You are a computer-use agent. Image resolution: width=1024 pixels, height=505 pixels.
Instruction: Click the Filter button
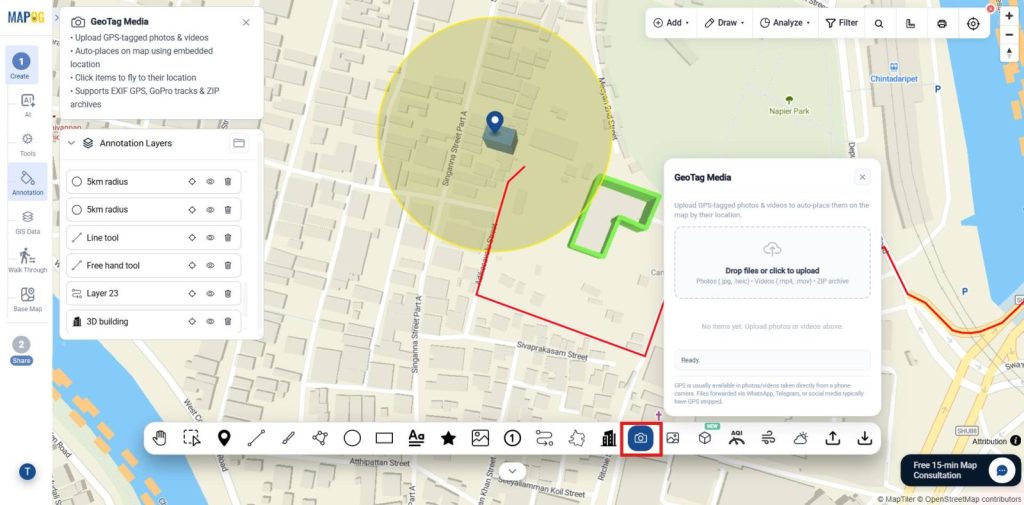[x=842, y=23]
